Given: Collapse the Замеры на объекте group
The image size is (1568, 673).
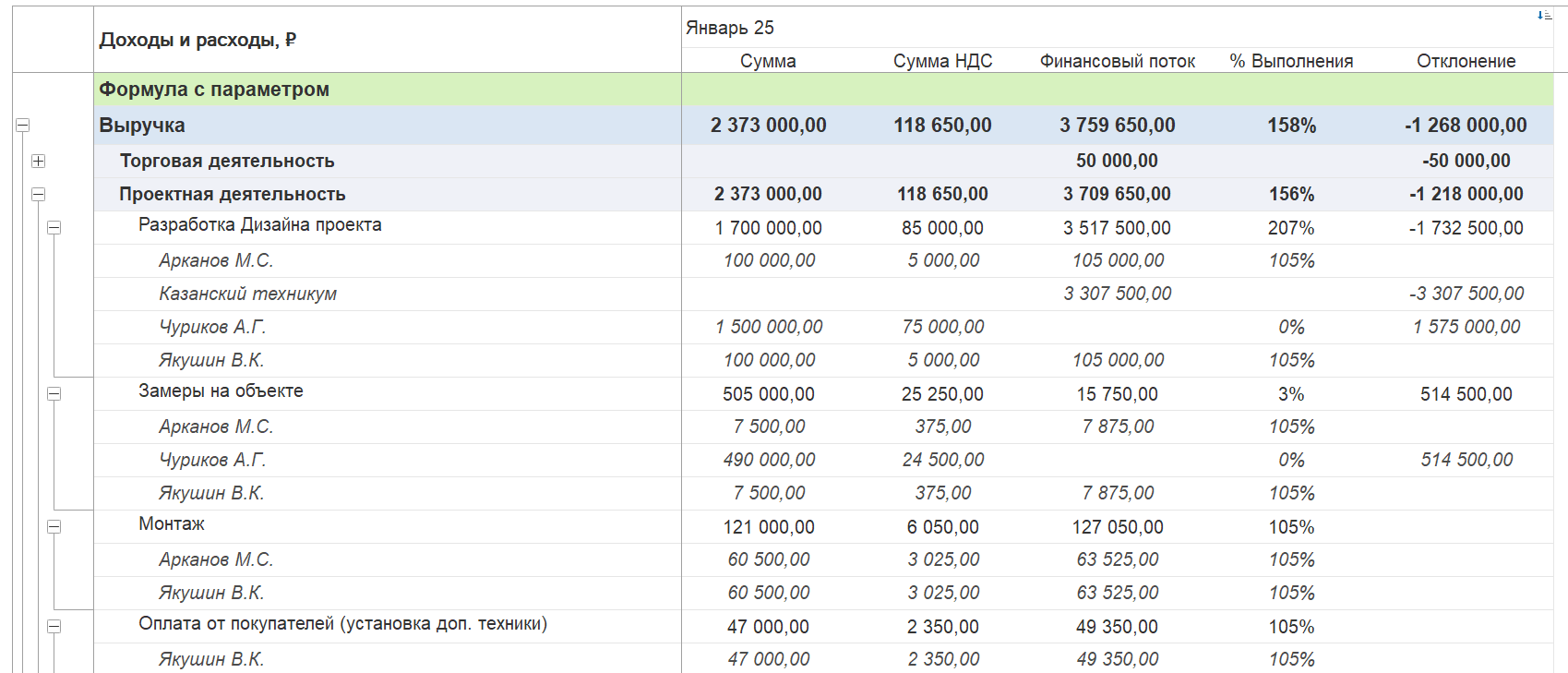Looking at the screenshot, I should point(54,393).
